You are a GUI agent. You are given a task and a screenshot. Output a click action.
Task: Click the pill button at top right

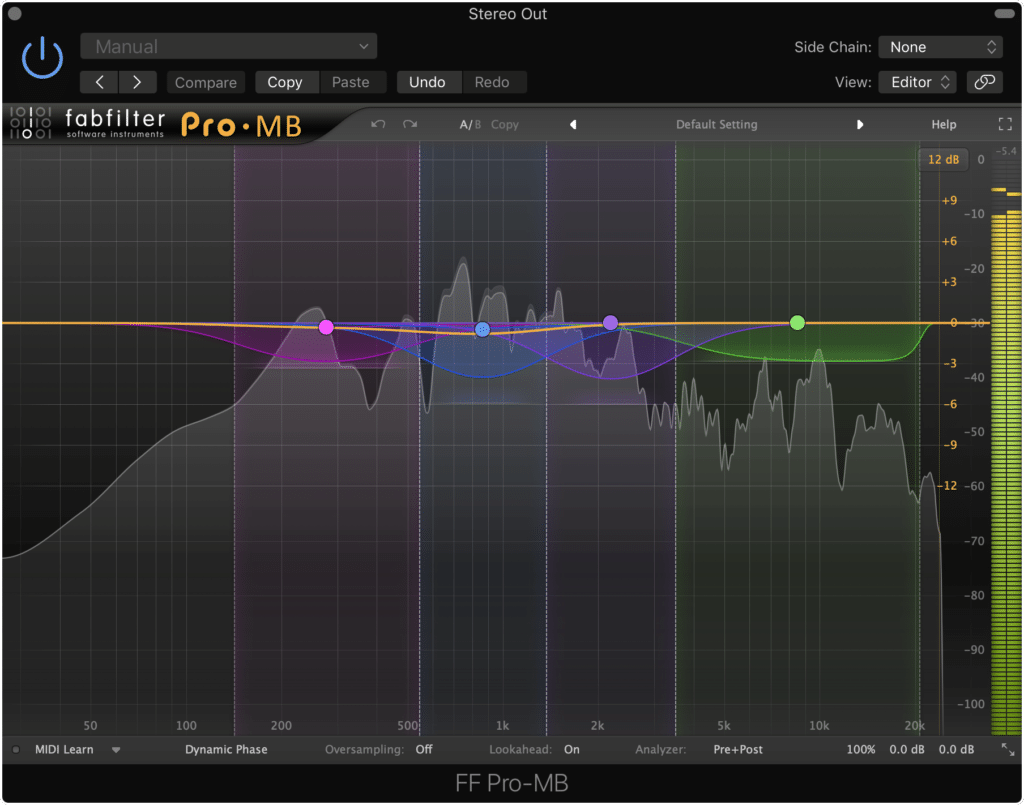pos(1004,13)
